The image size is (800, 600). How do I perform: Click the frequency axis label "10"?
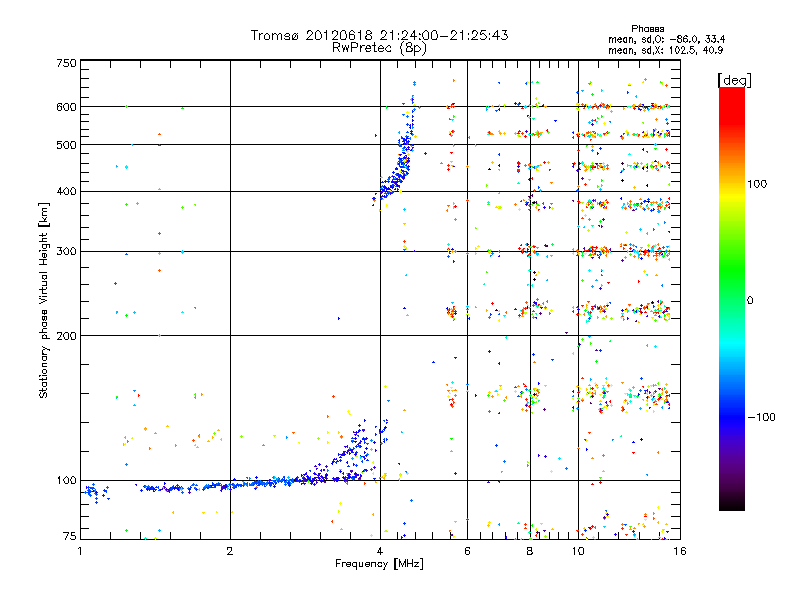coord(578,551)
